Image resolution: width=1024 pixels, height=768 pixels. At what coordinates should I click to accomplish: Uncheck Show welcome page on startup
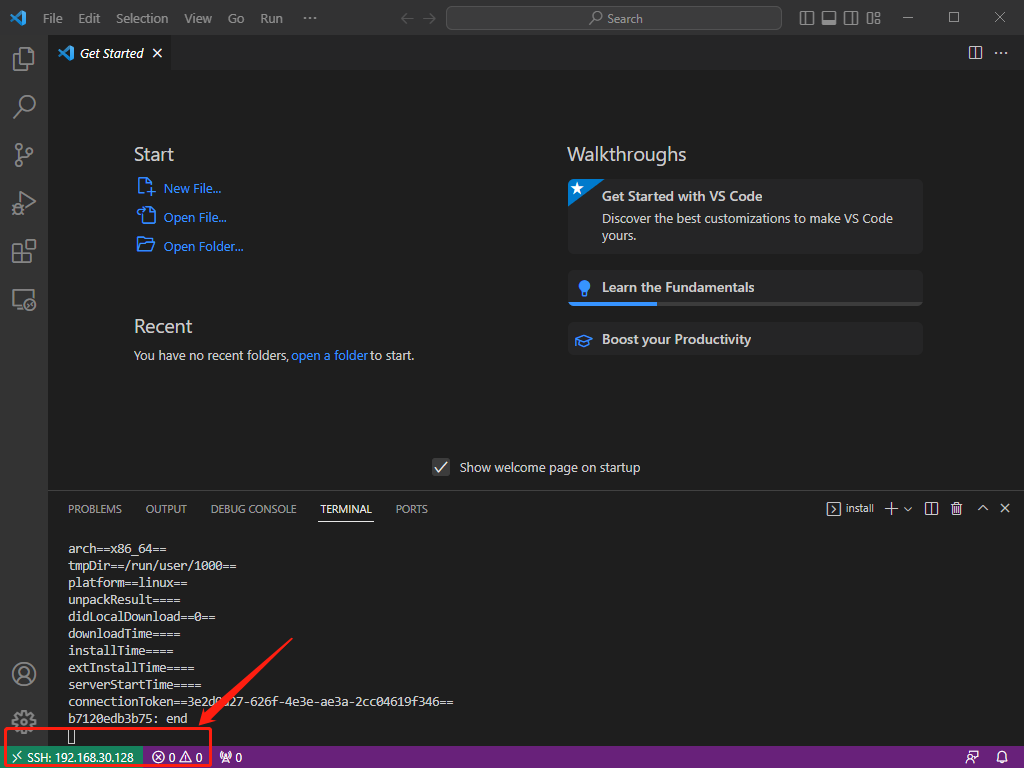440,467
